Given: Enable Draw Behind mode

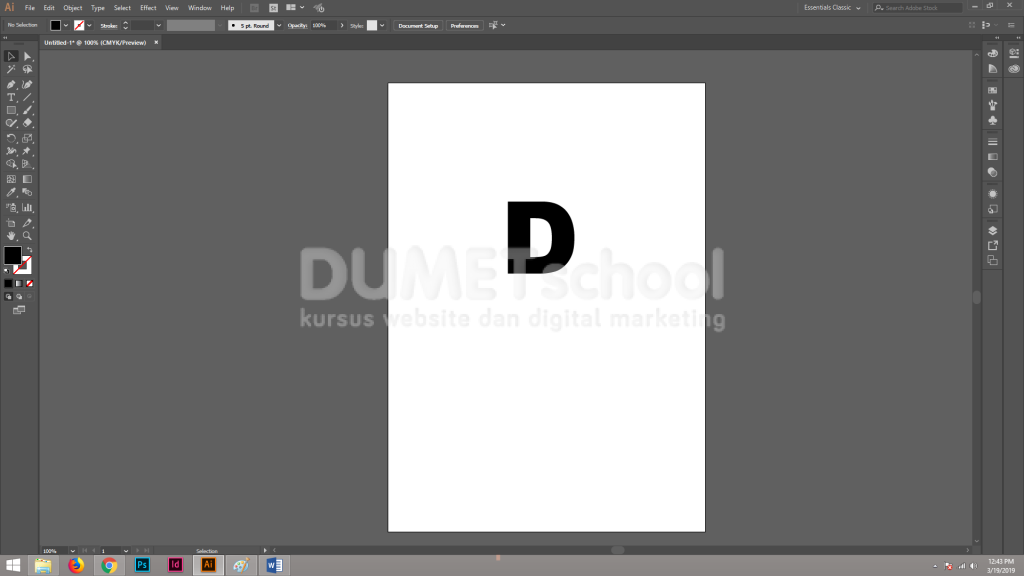Looking at the screenshot, I should pos(19,296).
